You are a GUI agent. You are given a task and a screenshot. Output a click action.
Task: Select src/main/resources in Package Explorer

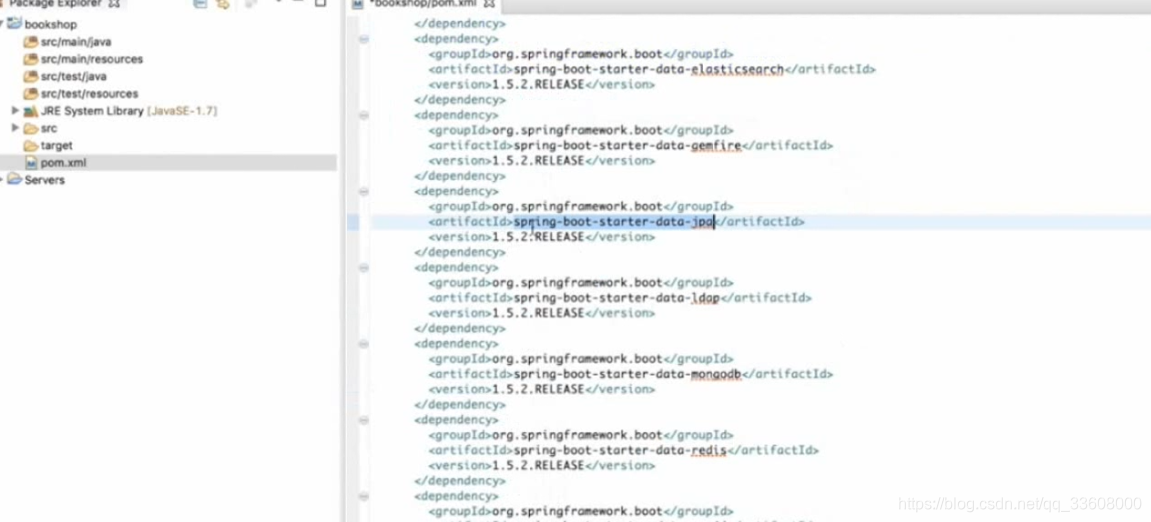(x=92, y=59)
